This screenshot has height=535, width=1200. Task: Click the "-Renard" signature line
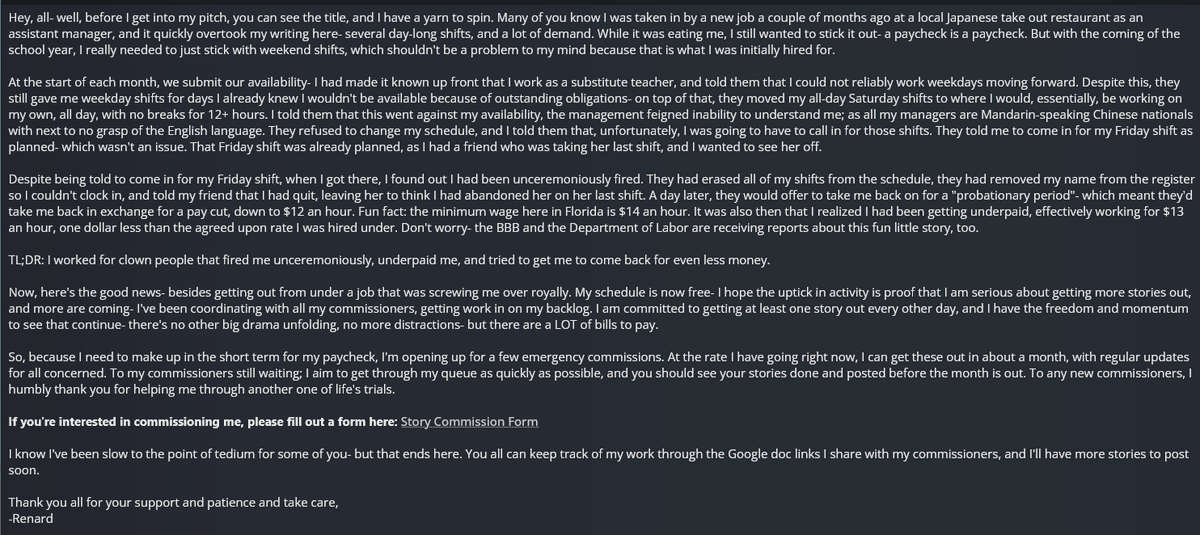[30, 518]
